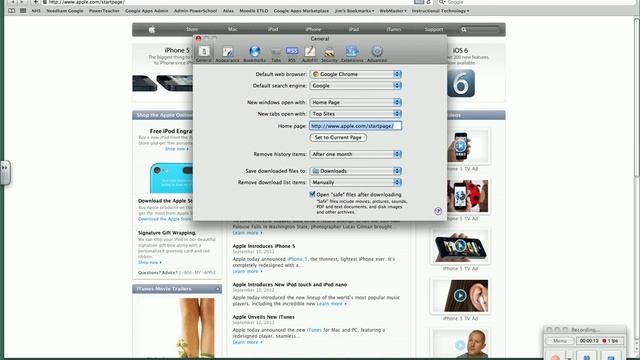Open the Advanced preferences pane

coord(377,53)
